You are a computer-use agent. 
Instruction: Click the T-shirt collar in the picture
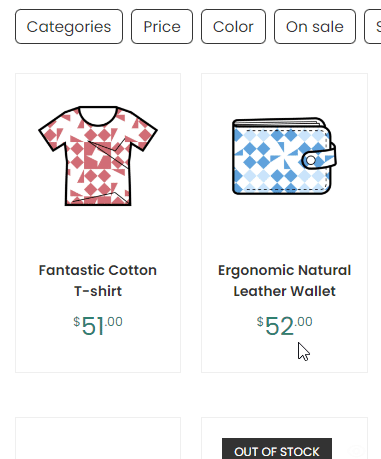pyautogui.click(x=98, y=116)
